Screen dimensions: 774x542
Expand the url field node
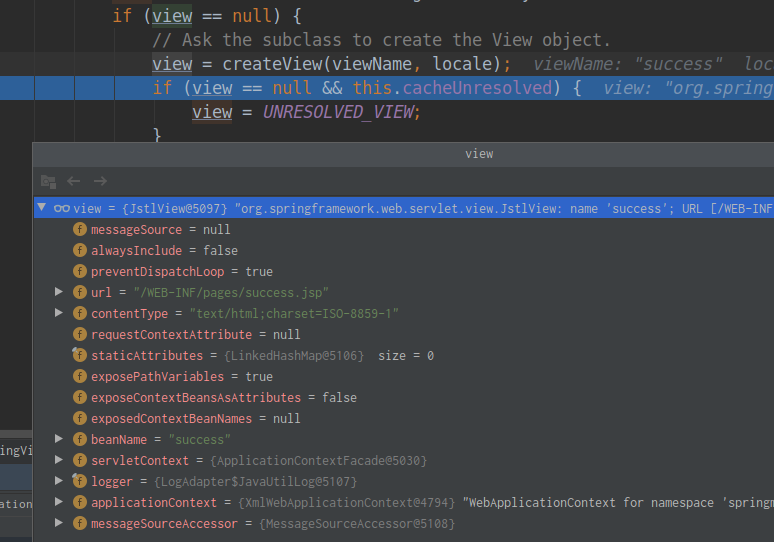pos(59,293)
